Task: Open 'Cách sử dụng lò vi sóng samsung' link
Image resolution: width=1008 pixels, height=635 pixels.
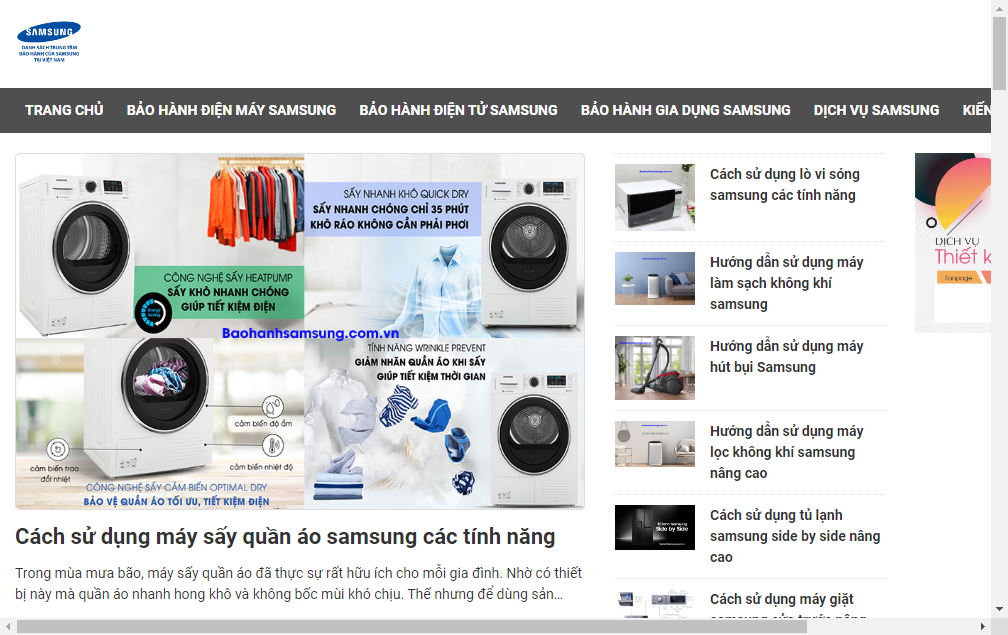Action: point(784,184)
